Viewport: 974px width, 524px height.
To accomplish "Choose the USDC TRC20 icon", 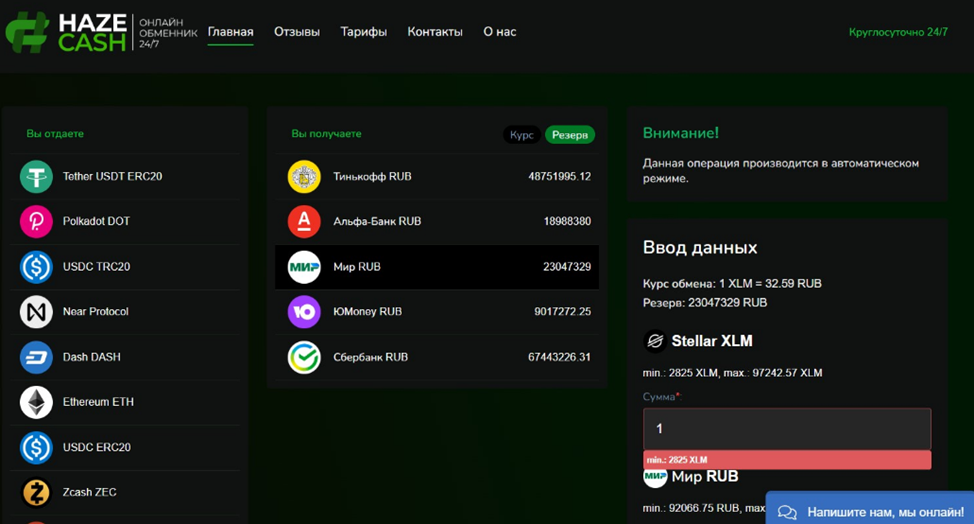I will (36, 267).
